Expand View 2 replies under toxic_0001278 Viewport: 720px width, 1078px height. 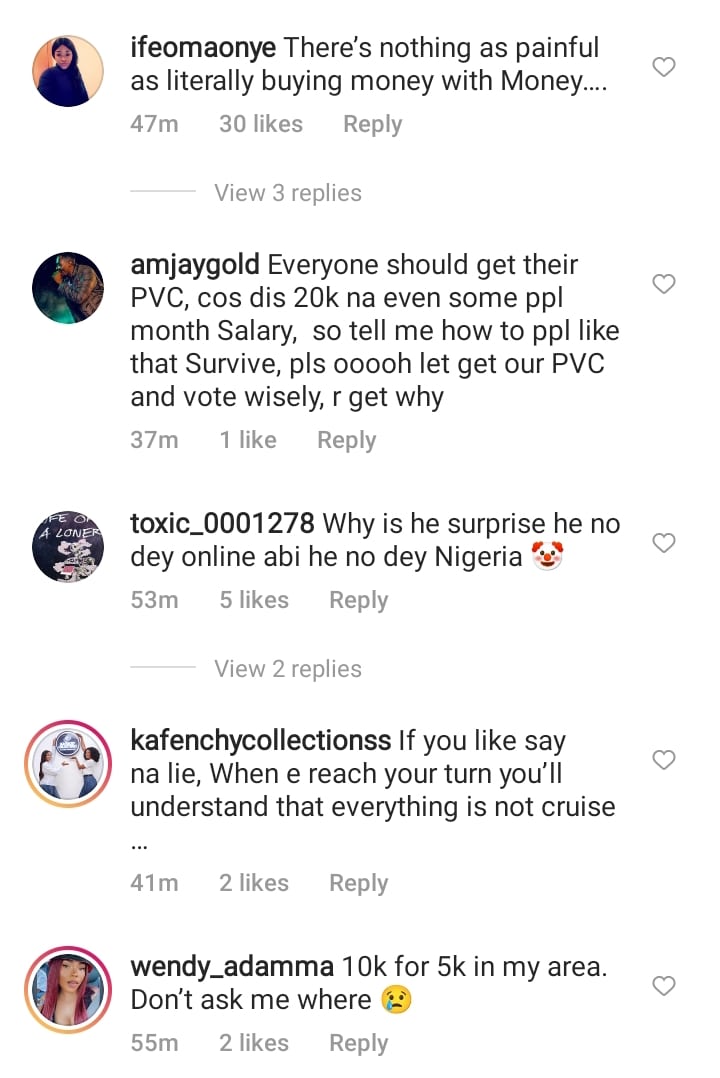[x=288, y=669]
